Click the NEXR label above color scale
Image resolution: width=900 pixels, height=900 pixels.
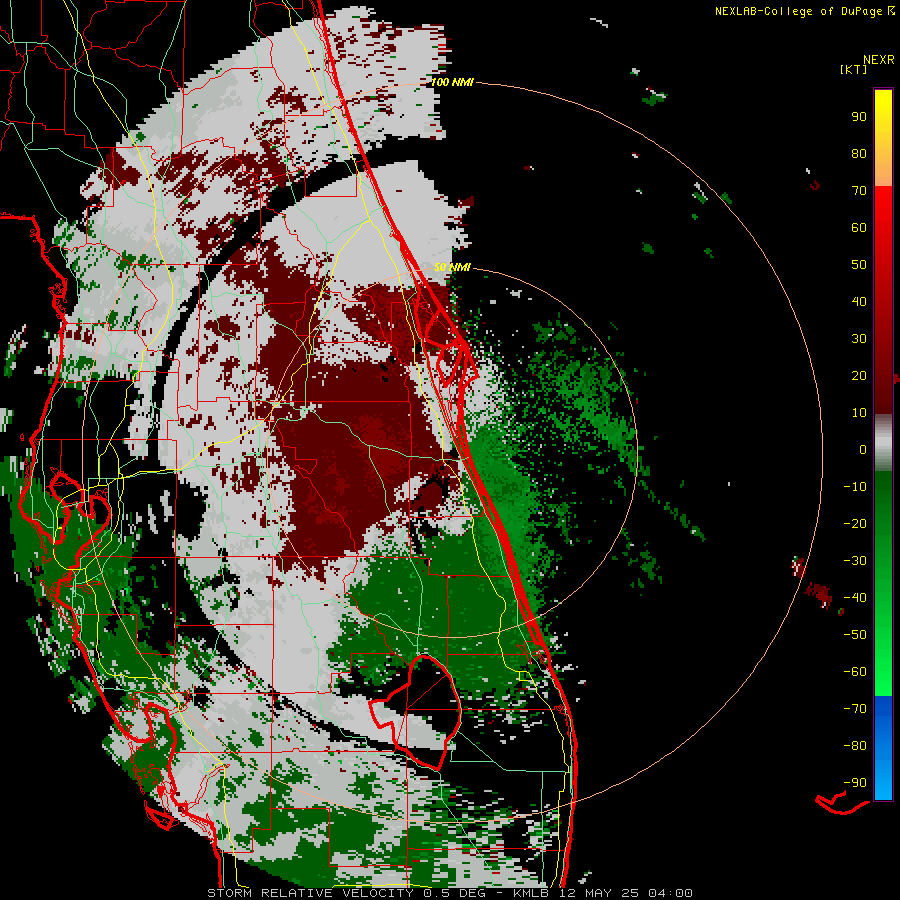879,60
